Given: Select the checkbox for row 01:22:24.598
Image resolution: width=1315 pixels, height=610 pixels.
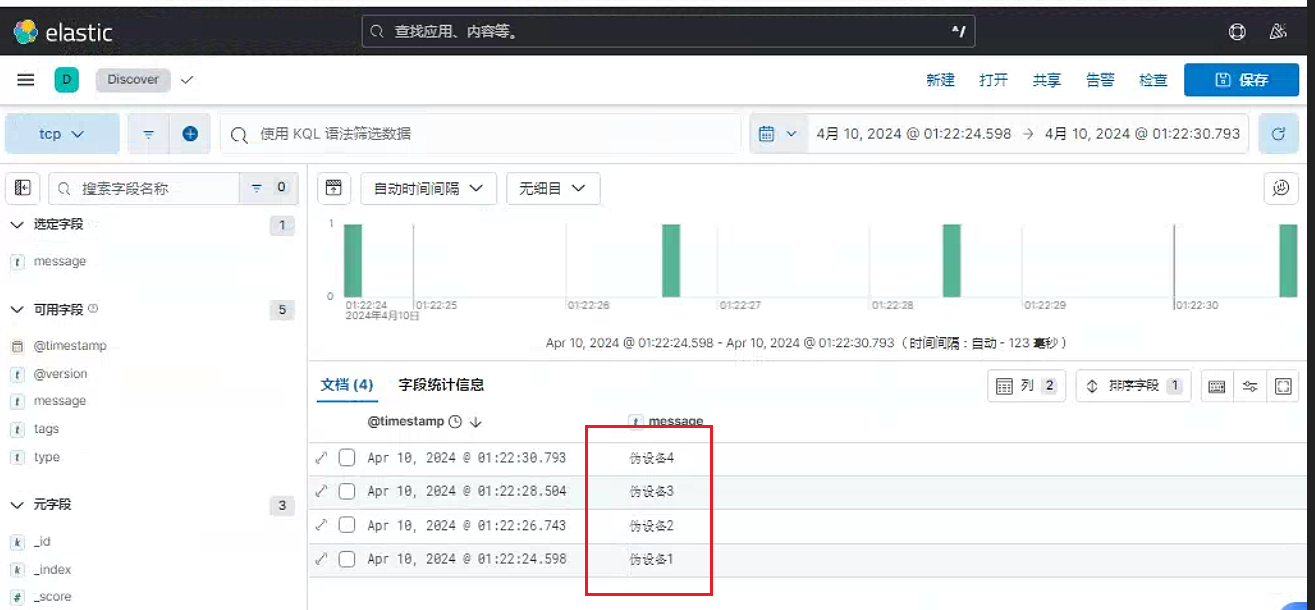Looking at the screenshot, I should (347, 559).
